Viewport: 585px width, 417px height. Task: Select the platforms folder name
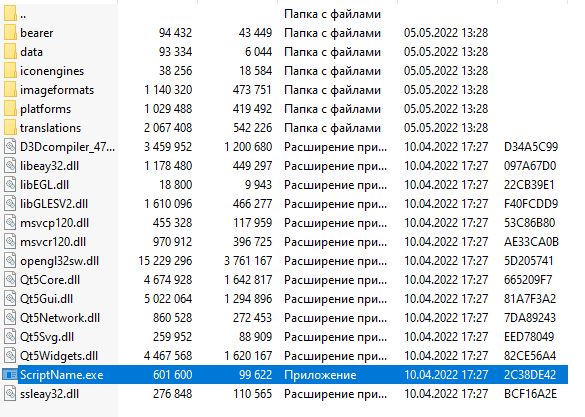pyautogui.click(x=46, y=109)
